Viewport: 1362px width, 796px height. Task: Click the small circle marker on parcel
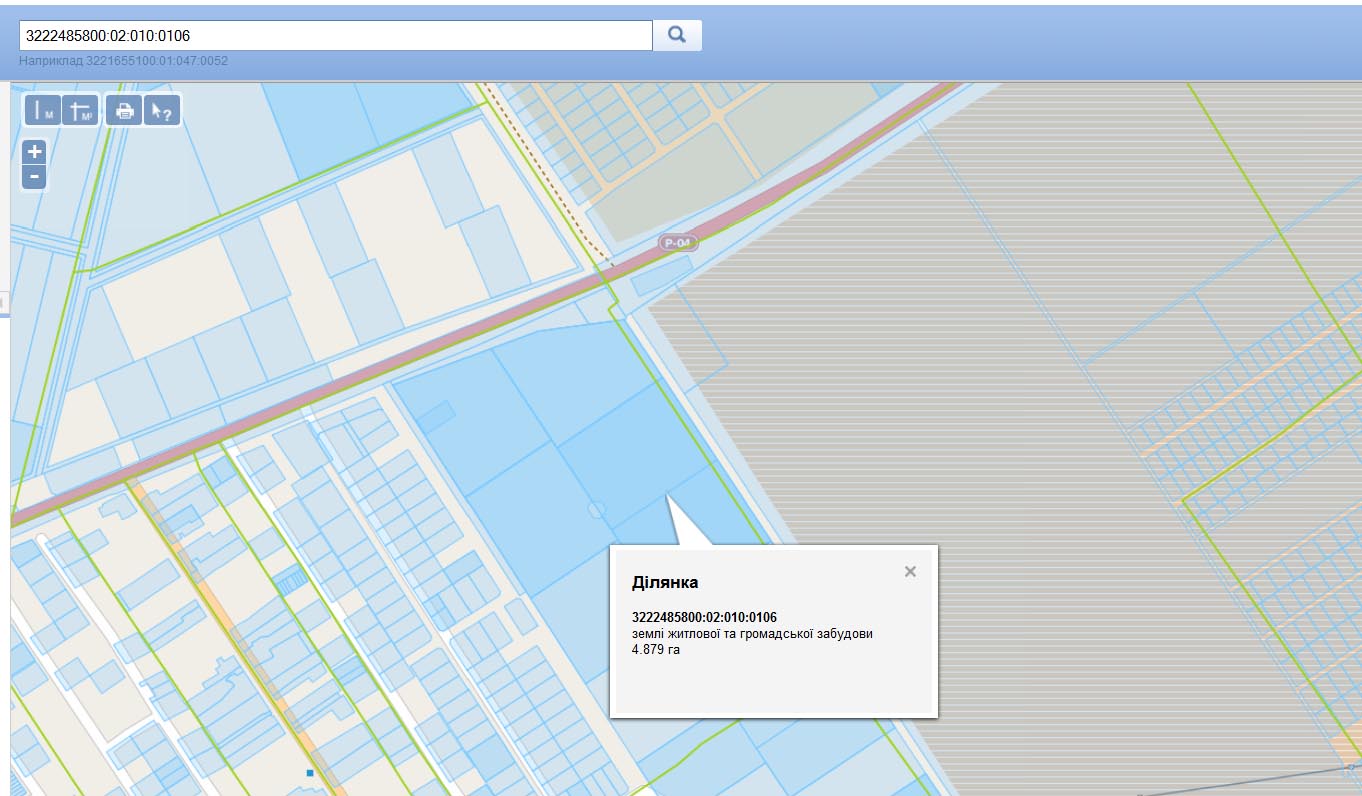(596, 510)
